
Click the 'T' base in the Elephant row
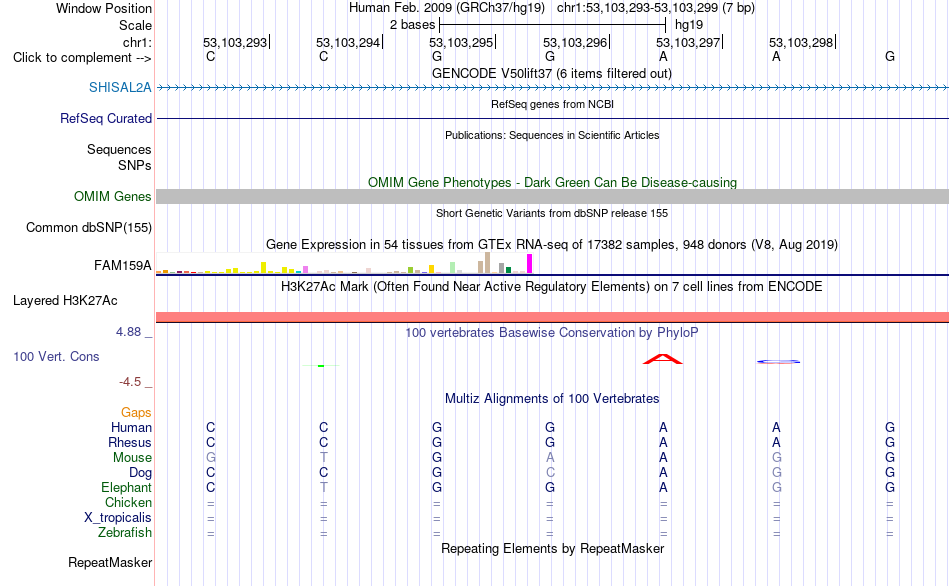click(x=324, y=487)
